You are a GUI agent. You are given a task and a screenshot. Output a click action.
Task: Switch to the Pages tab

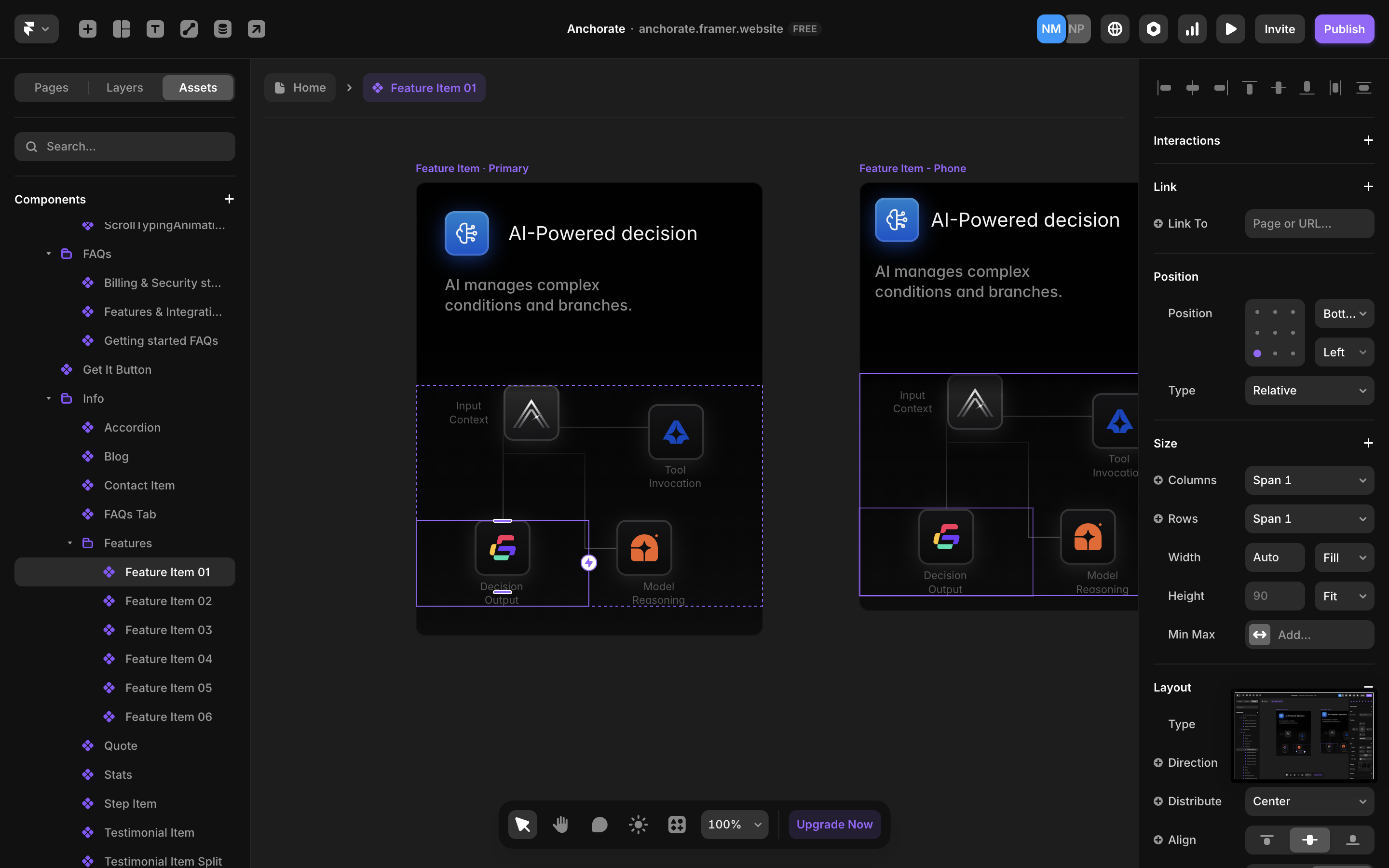51,87
